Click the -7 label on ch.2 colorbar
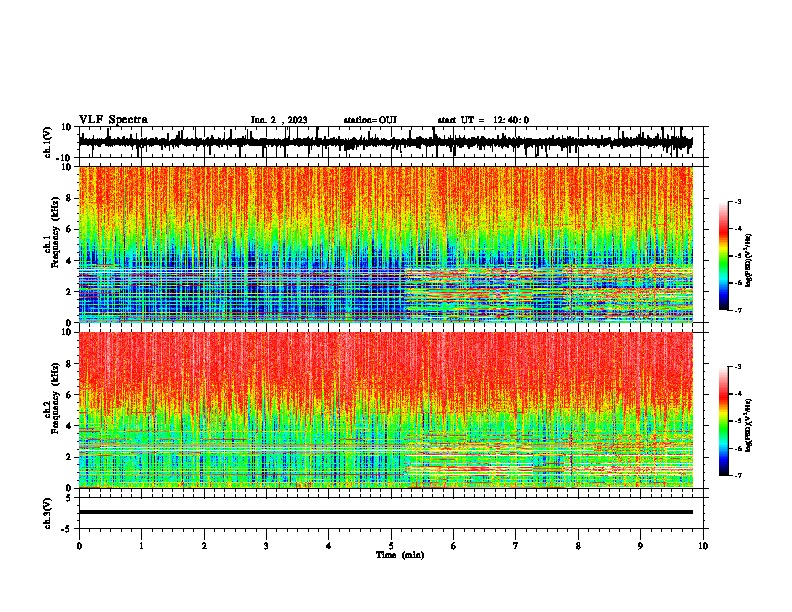The height and width of the screenshot is (612, 792). coord(737,475)
